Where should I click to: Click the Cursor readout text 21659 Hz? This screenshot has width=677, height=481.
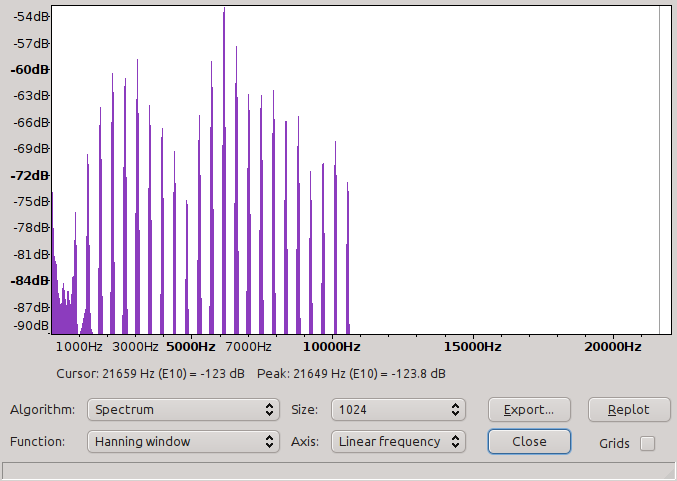coord(150,373)
